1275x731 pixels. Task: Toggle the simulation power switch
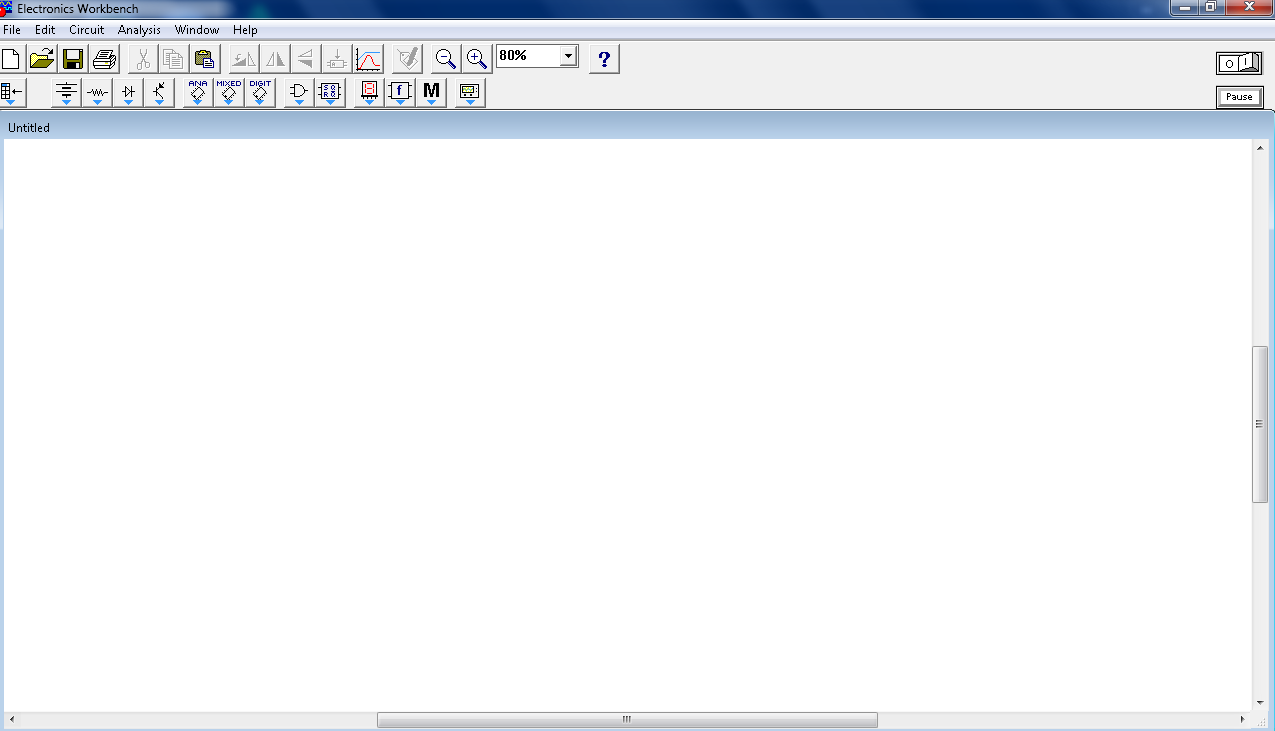1239,63
